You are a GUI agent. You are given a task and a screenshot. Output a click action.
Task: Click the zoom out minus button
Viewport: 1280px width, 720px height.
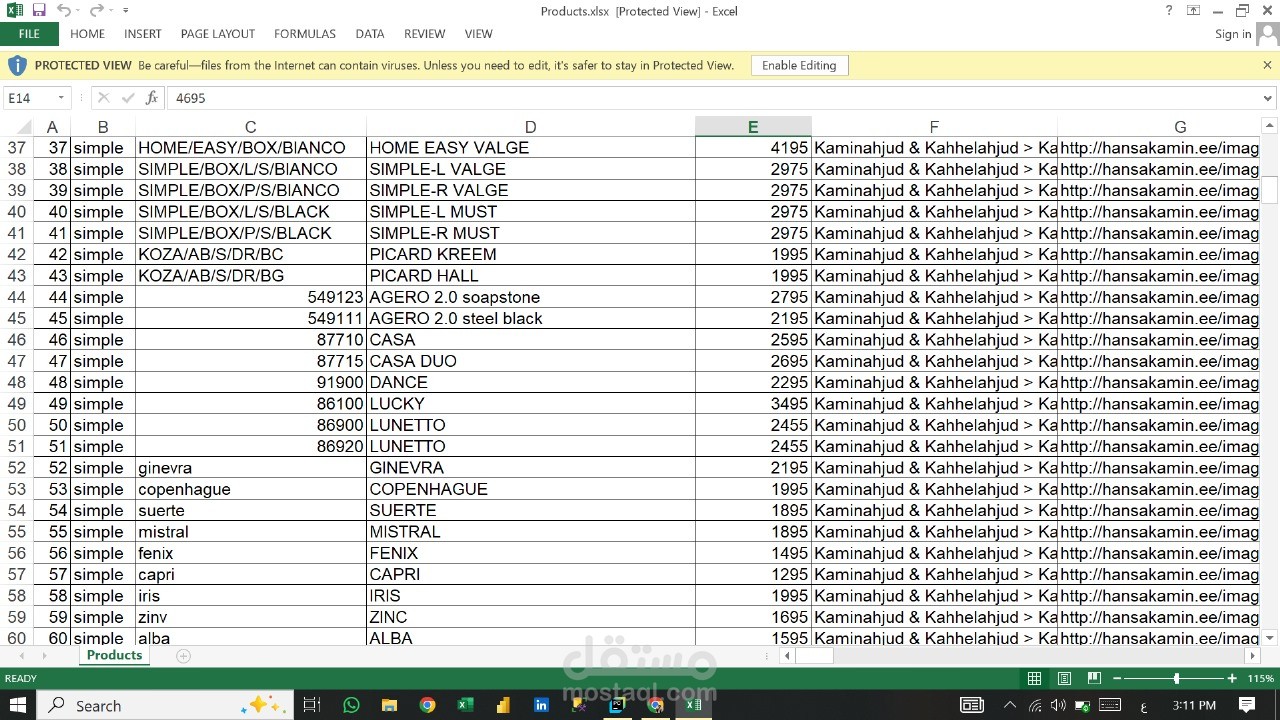click(1117, 679)
